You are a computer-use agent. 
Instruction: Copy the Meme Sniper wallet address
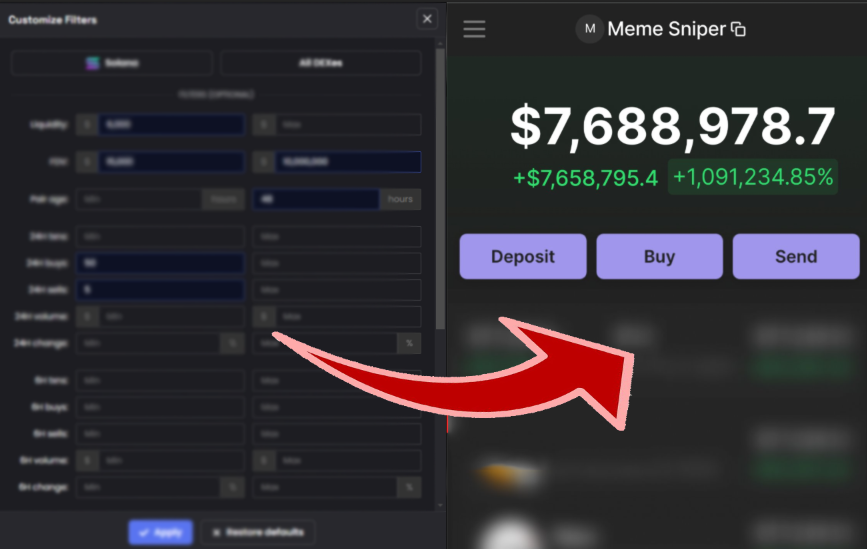tap(738, 29)
